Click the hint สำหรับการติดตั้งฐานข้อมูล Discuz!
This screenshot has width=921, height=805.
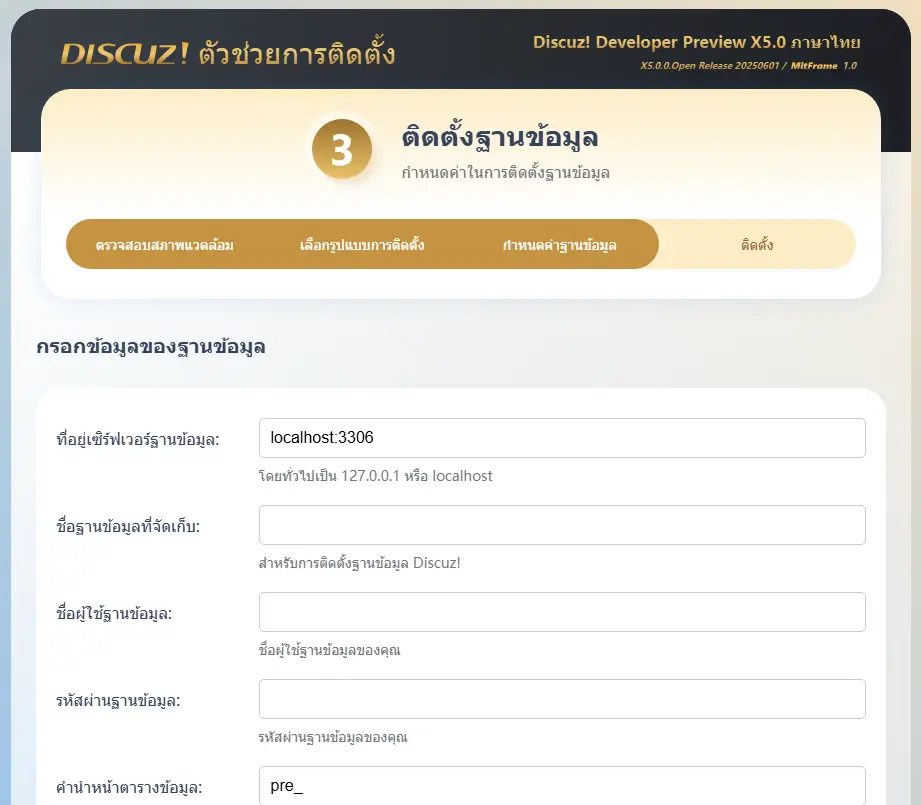(359, 563)
